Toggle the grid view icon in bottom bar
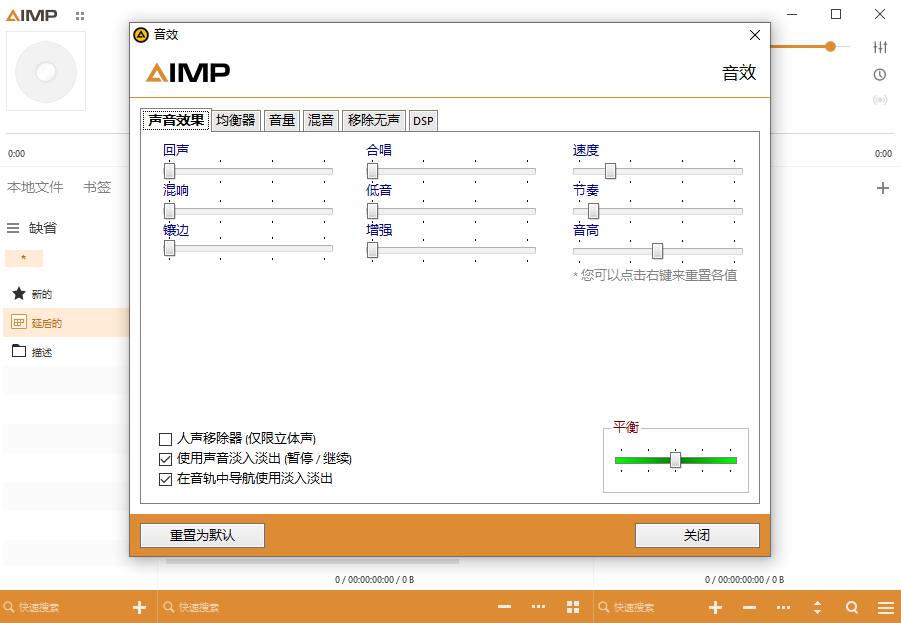901x623 pixels. point(573,607)
